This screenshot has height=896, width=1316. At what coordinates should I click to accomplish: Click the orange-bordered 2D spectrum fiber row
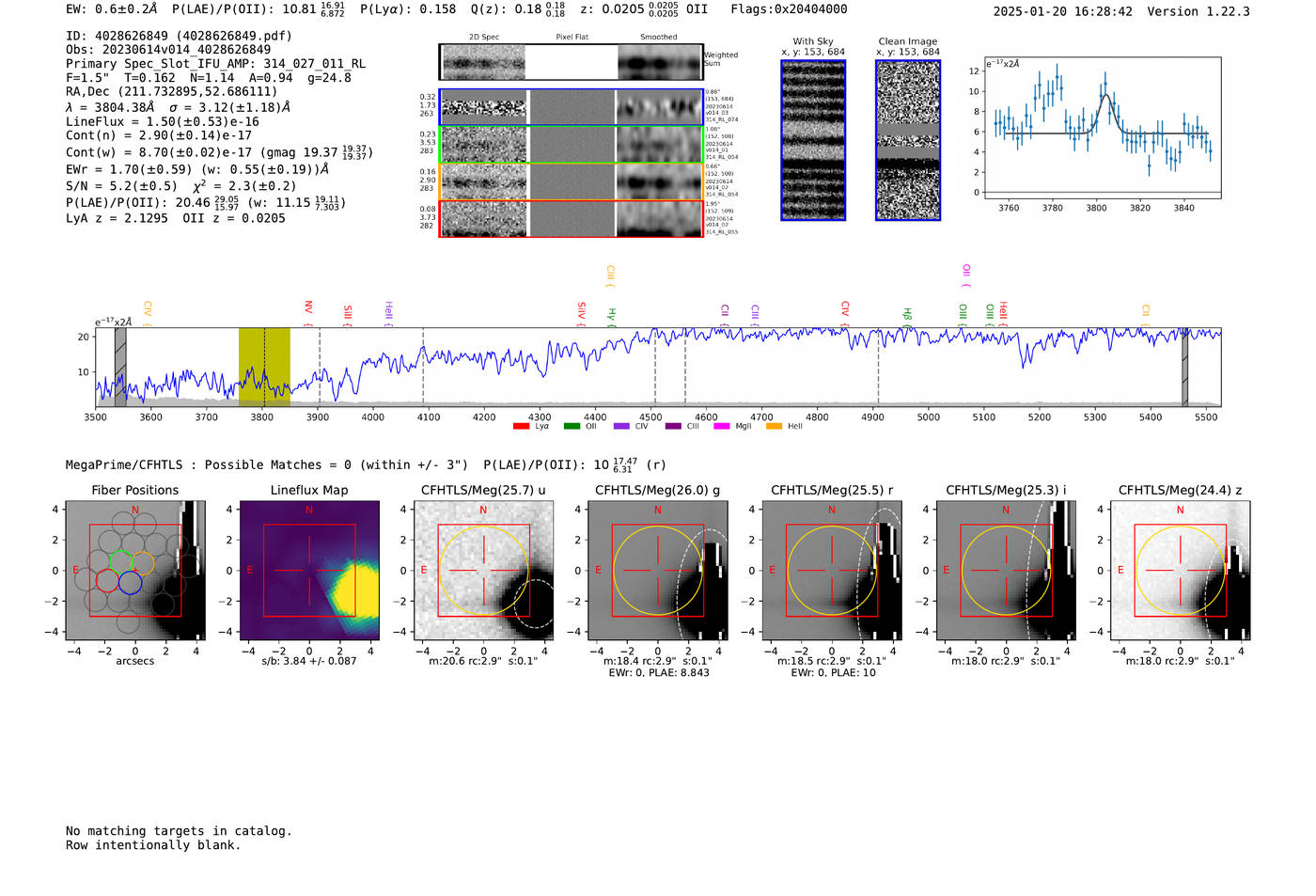click(x=572, y=181)
